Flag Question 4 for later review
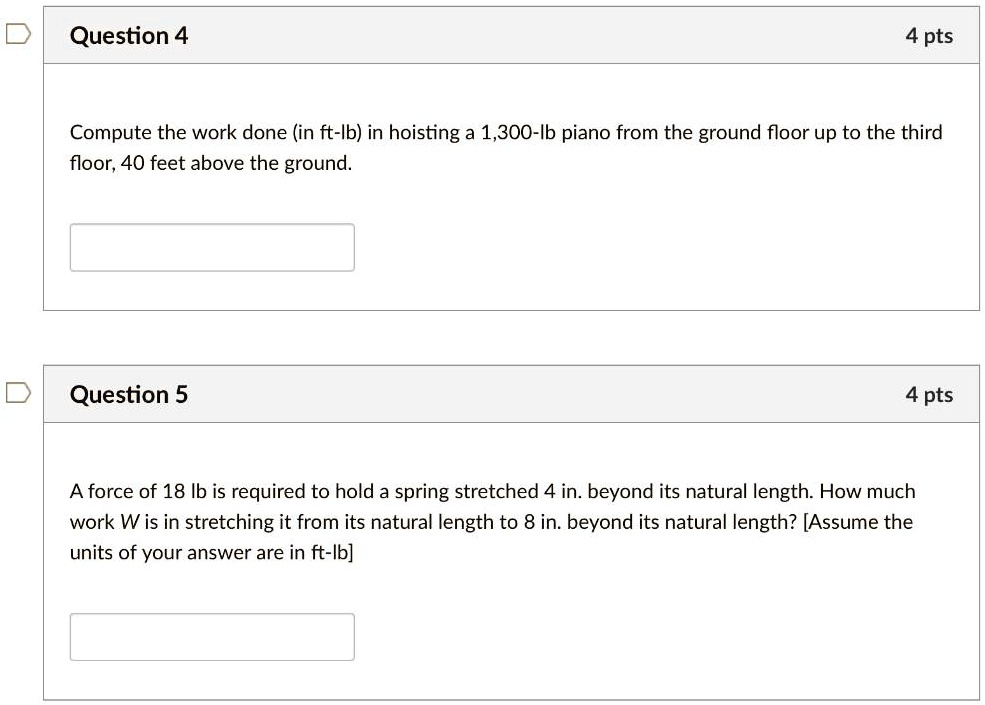 (x=18, y=34)
